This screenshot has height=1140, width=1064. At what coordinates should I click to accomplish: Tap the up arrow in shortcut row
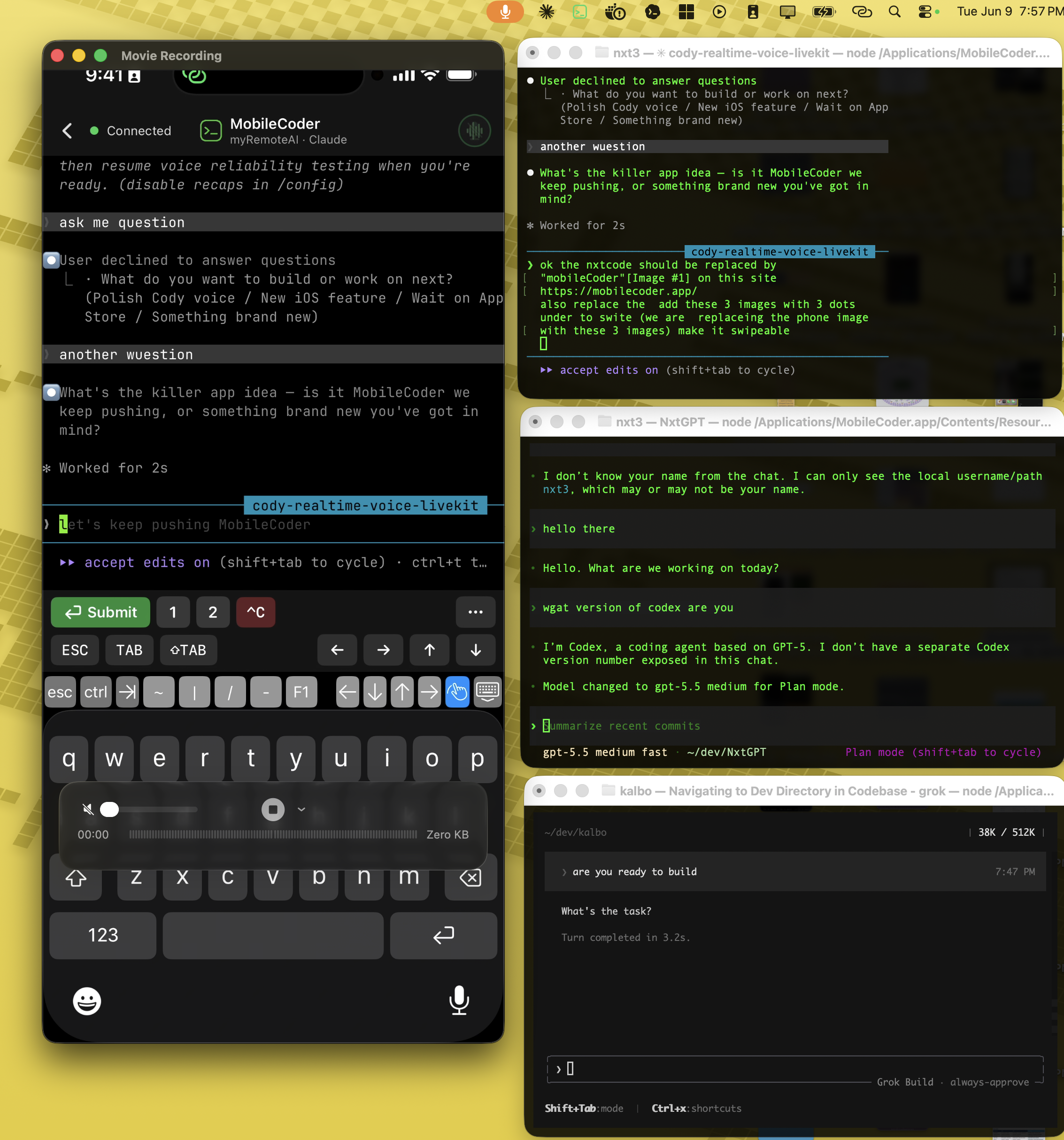click(x=430, y=650)
